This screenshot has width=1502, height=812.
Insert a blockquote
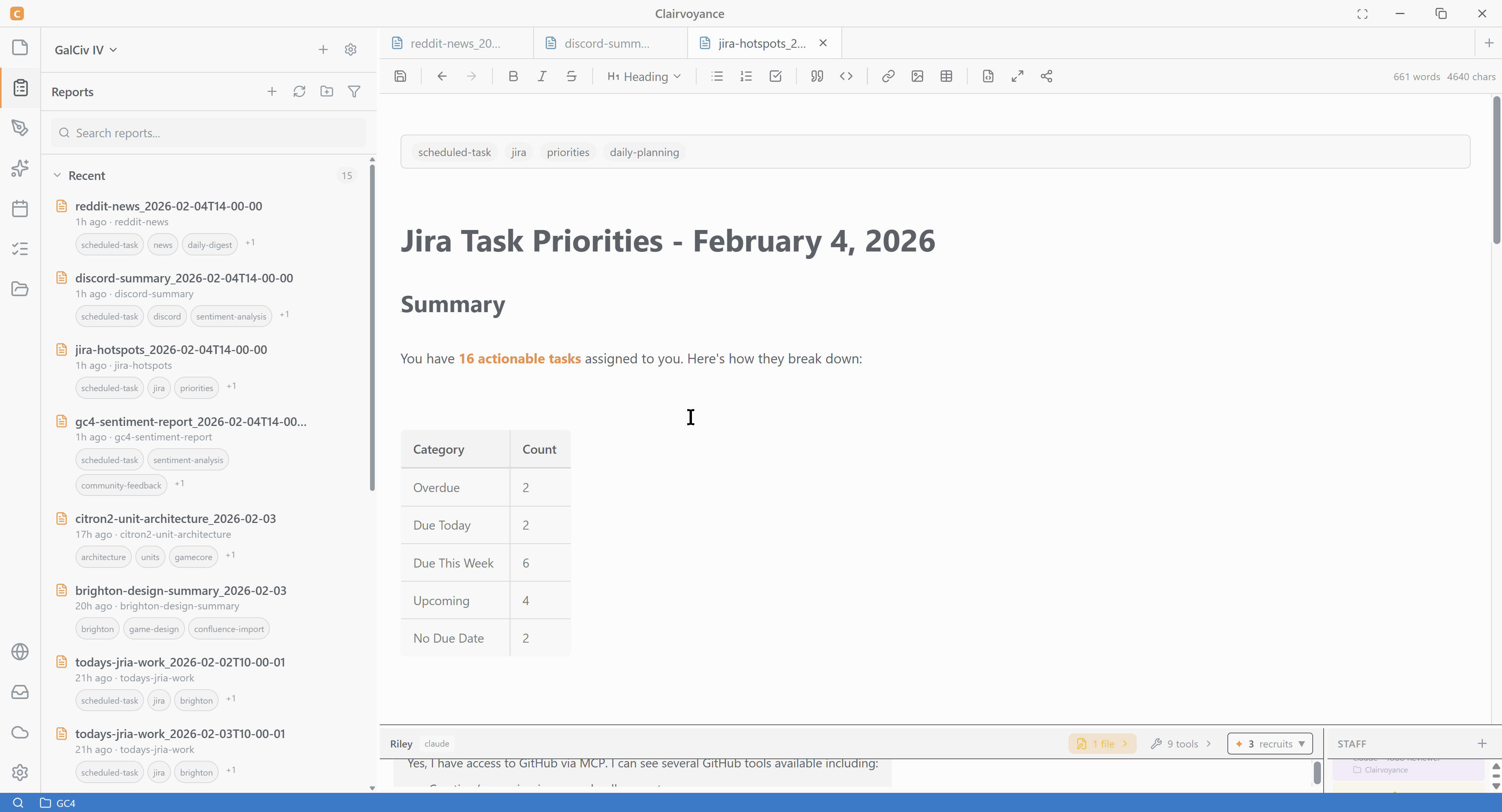coord(817,76)
